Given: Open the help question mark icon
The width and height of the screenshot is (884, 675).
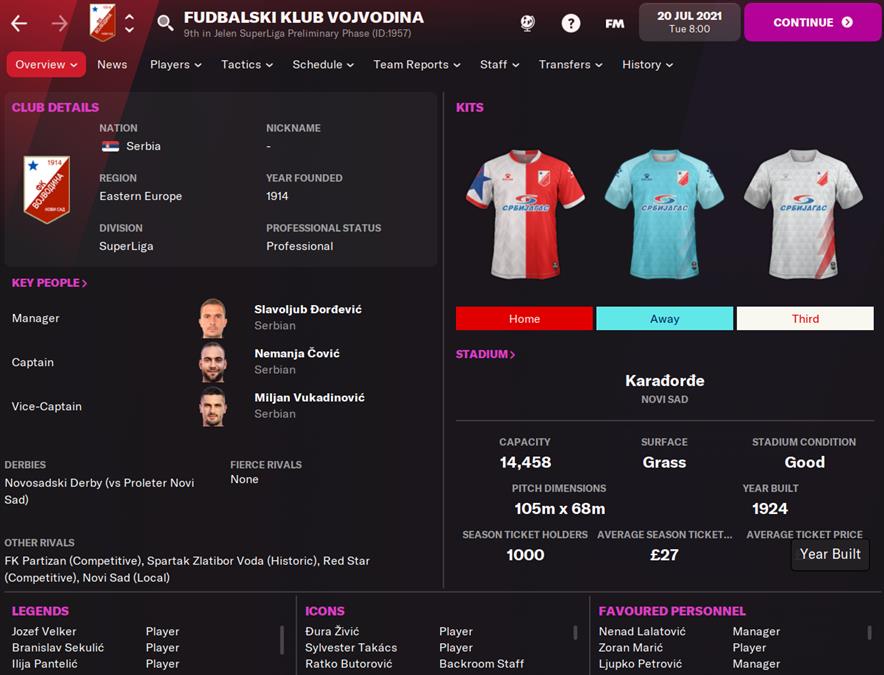Looking at the screenshot, I should 571,23.
